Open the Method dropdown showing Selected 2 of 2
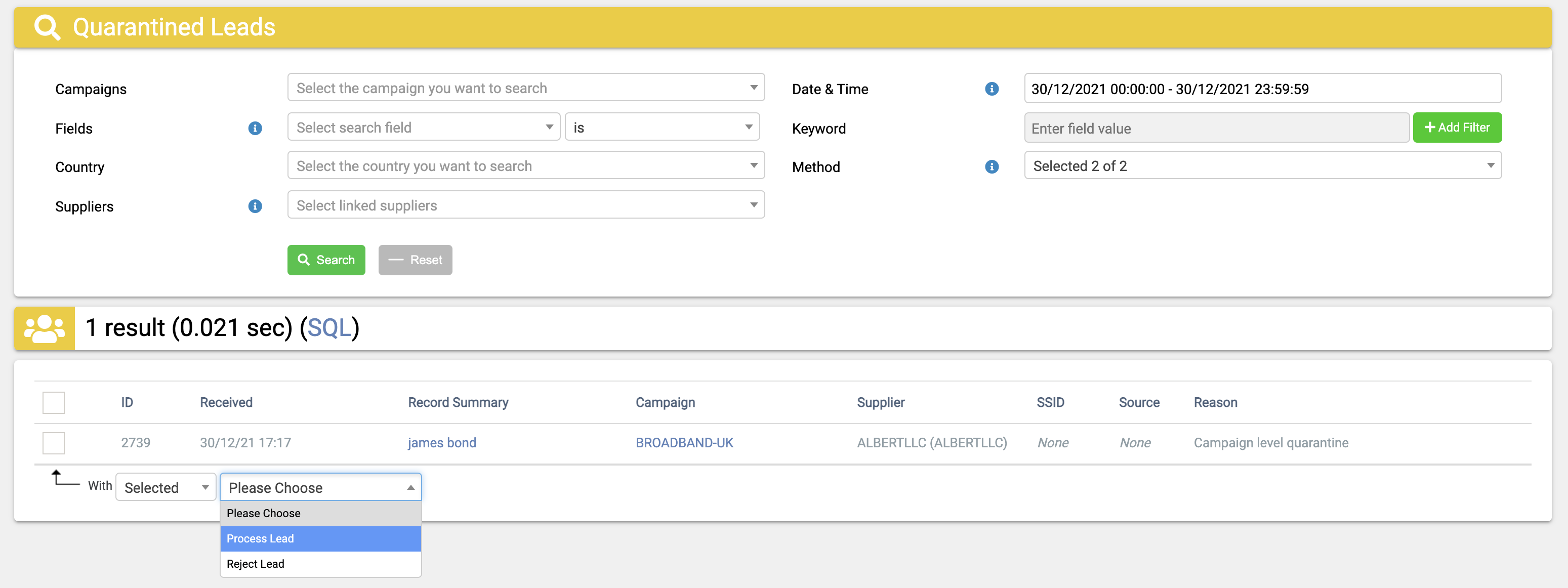1568x588 pixels. [x=1263, y=165]
